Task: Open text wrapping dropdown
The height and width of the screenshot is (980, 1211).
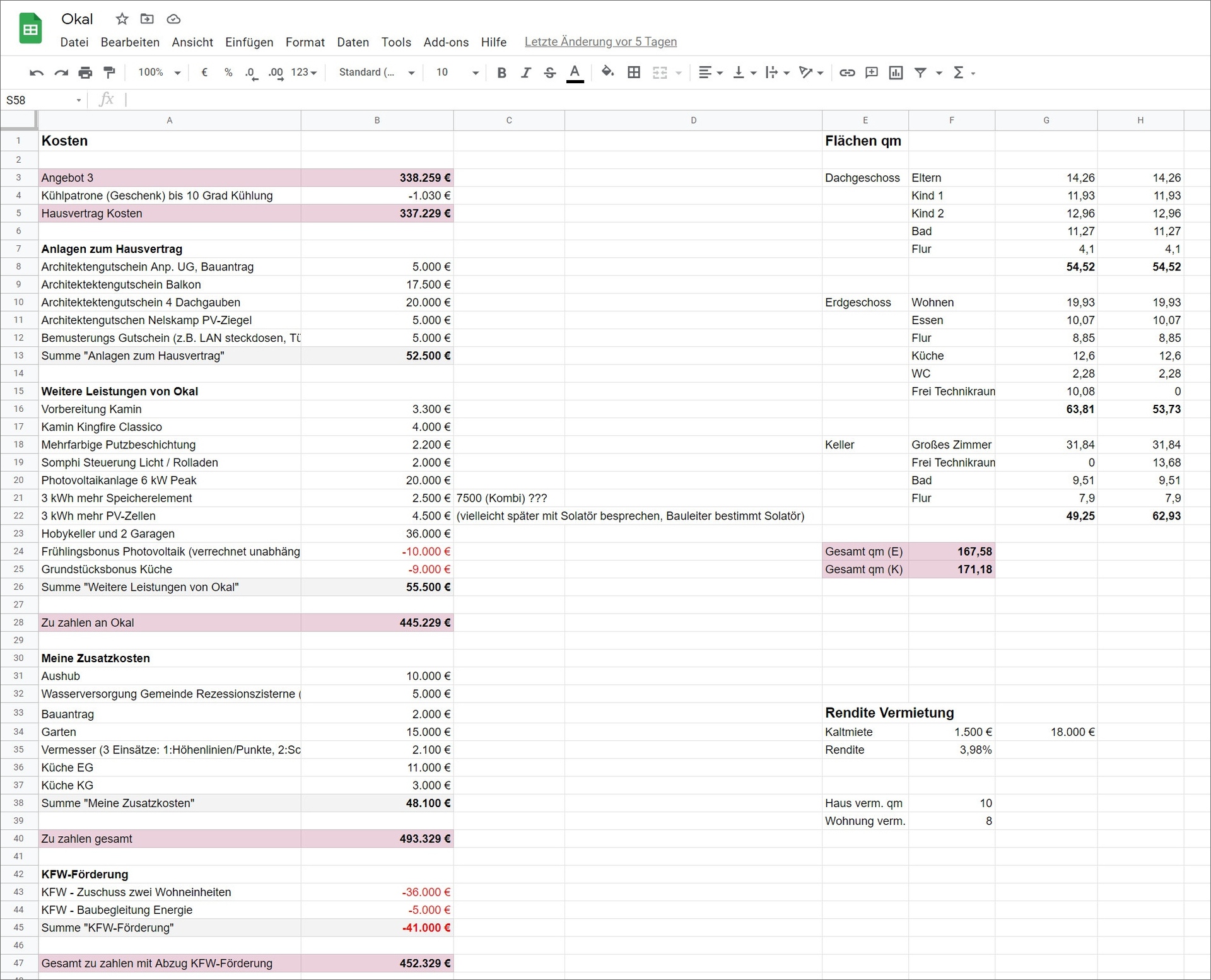Action: coord(777,73)
